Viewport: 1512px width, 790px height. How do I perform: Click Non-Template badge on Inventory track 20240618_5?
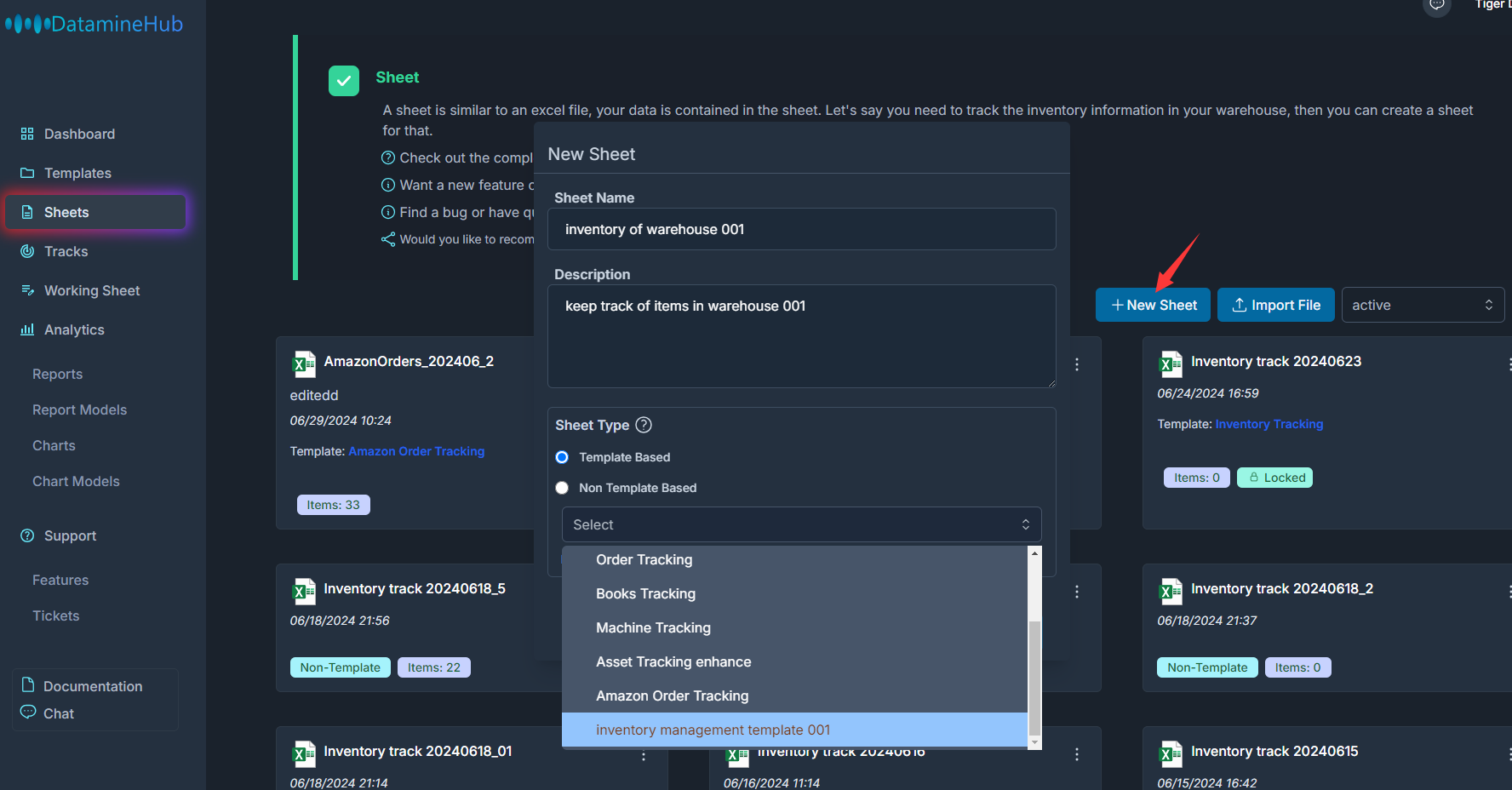pos(340,667)
